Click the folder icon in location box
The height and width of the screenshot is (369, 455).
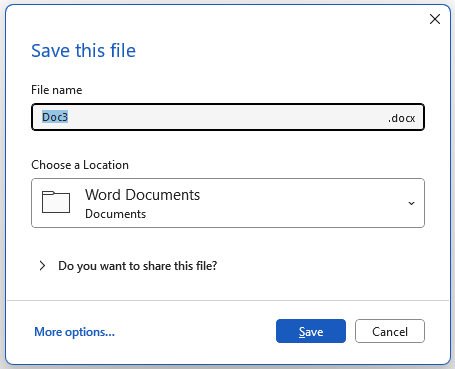pos(56,202)
